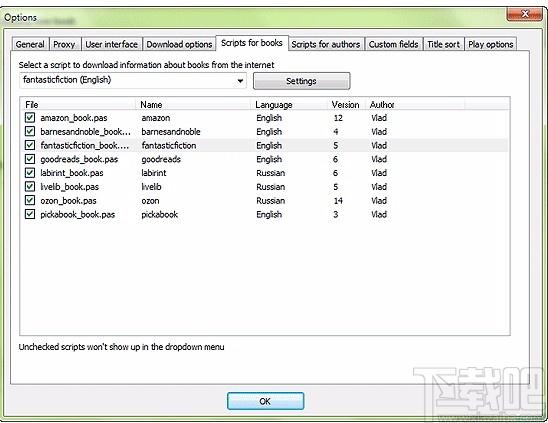Toggle the livelib_book.pas checkbox
Viewport: 548px width, 423px height.
click(x=30, y=186)
